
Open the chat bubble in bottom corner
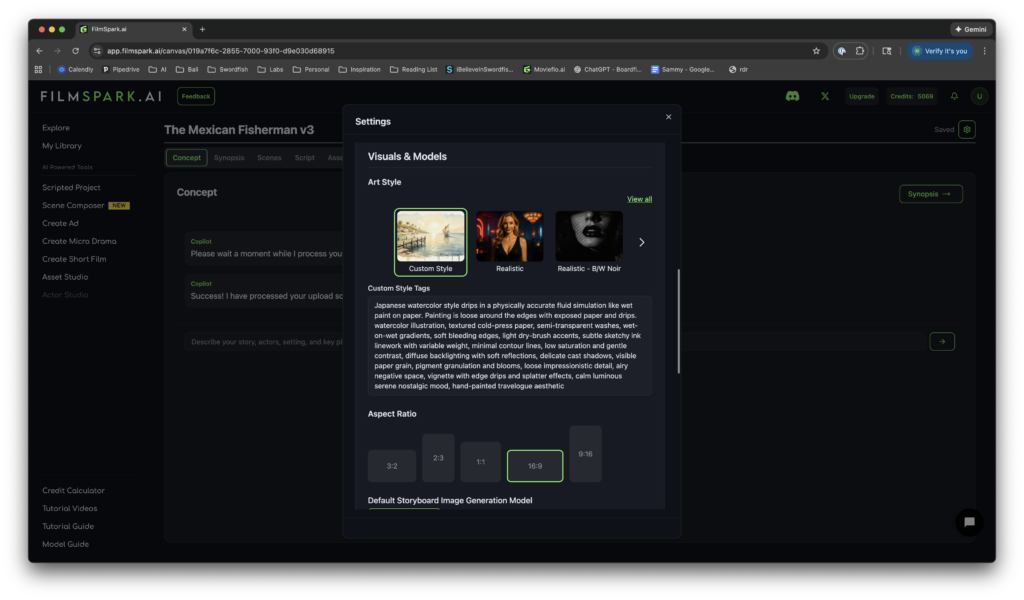[x=968, y=522]
